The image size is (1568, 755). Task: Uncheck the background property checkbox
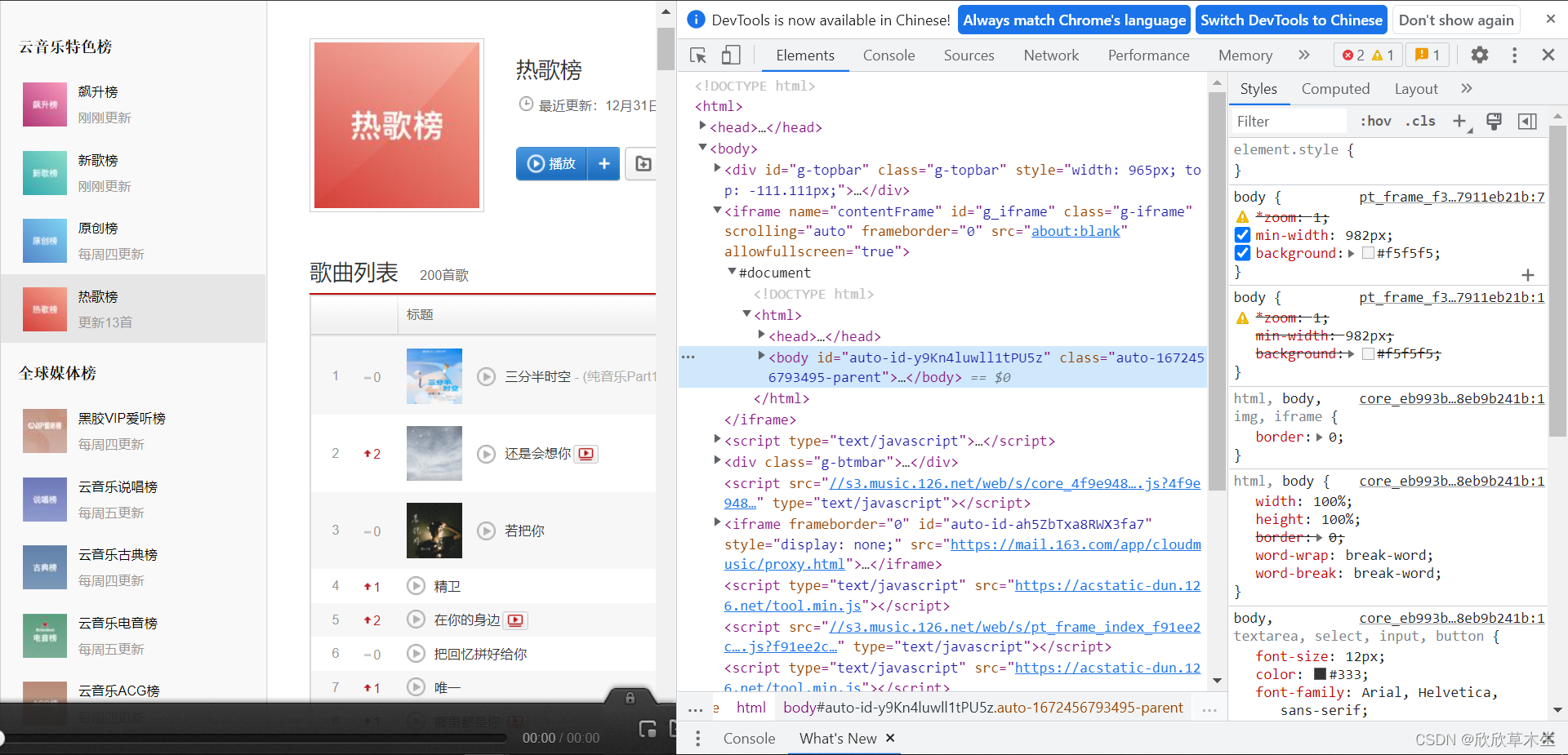click(1242, 253)
